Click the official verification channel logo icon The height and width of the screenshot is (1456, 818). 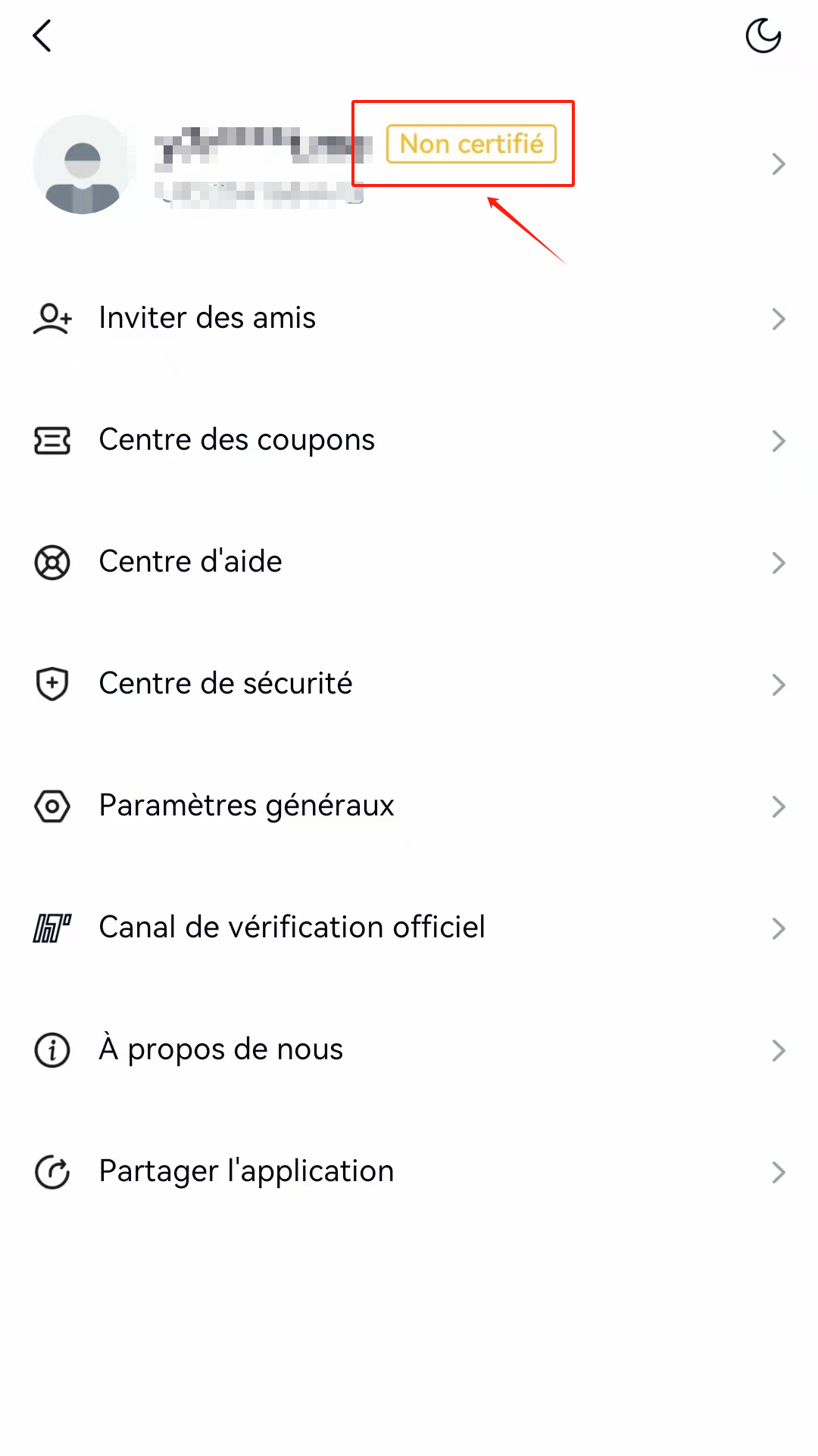coord(52,928)
